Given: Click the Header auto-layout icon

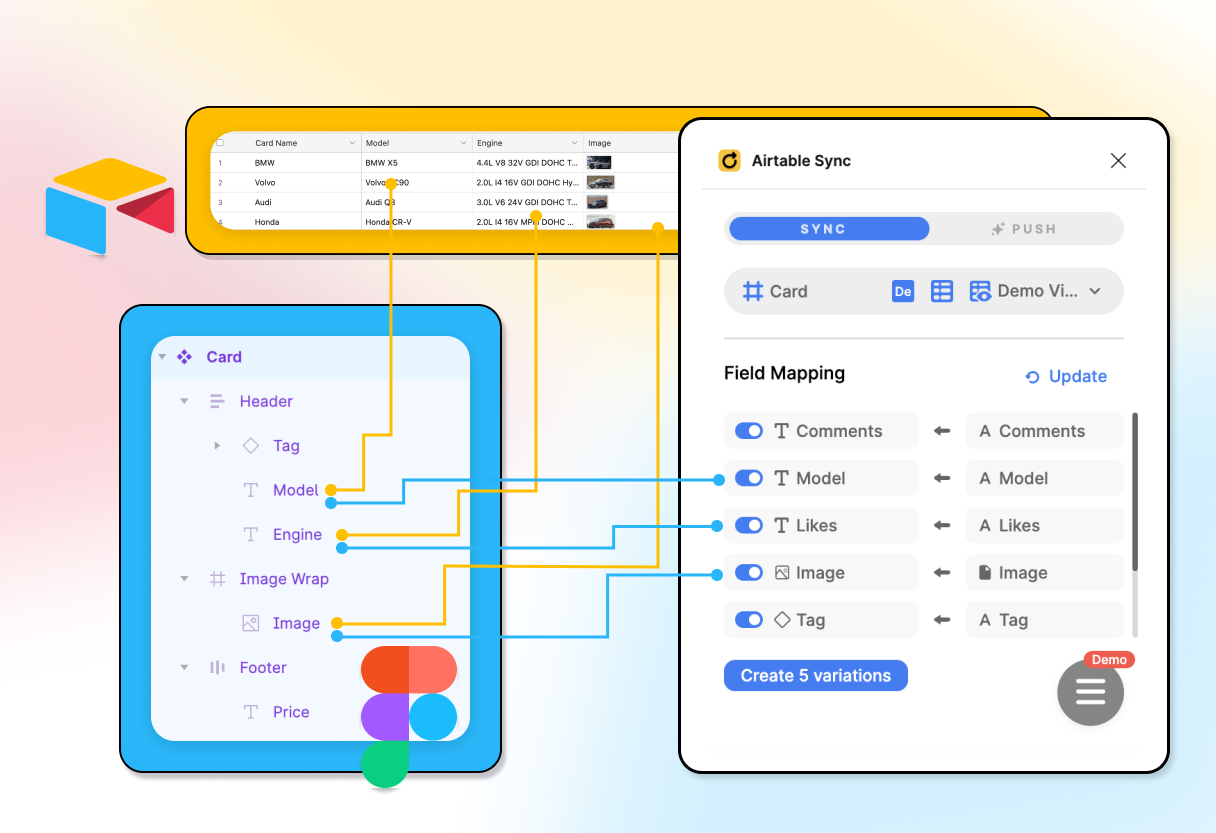Looking at the screenshot, I should (217, 401).
